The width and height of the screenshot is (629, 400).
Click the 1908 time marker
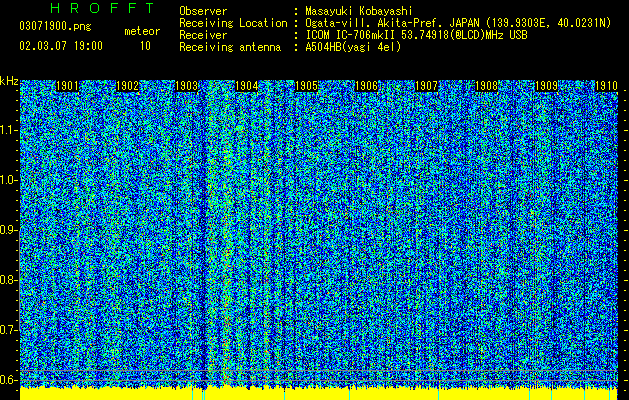487,86
